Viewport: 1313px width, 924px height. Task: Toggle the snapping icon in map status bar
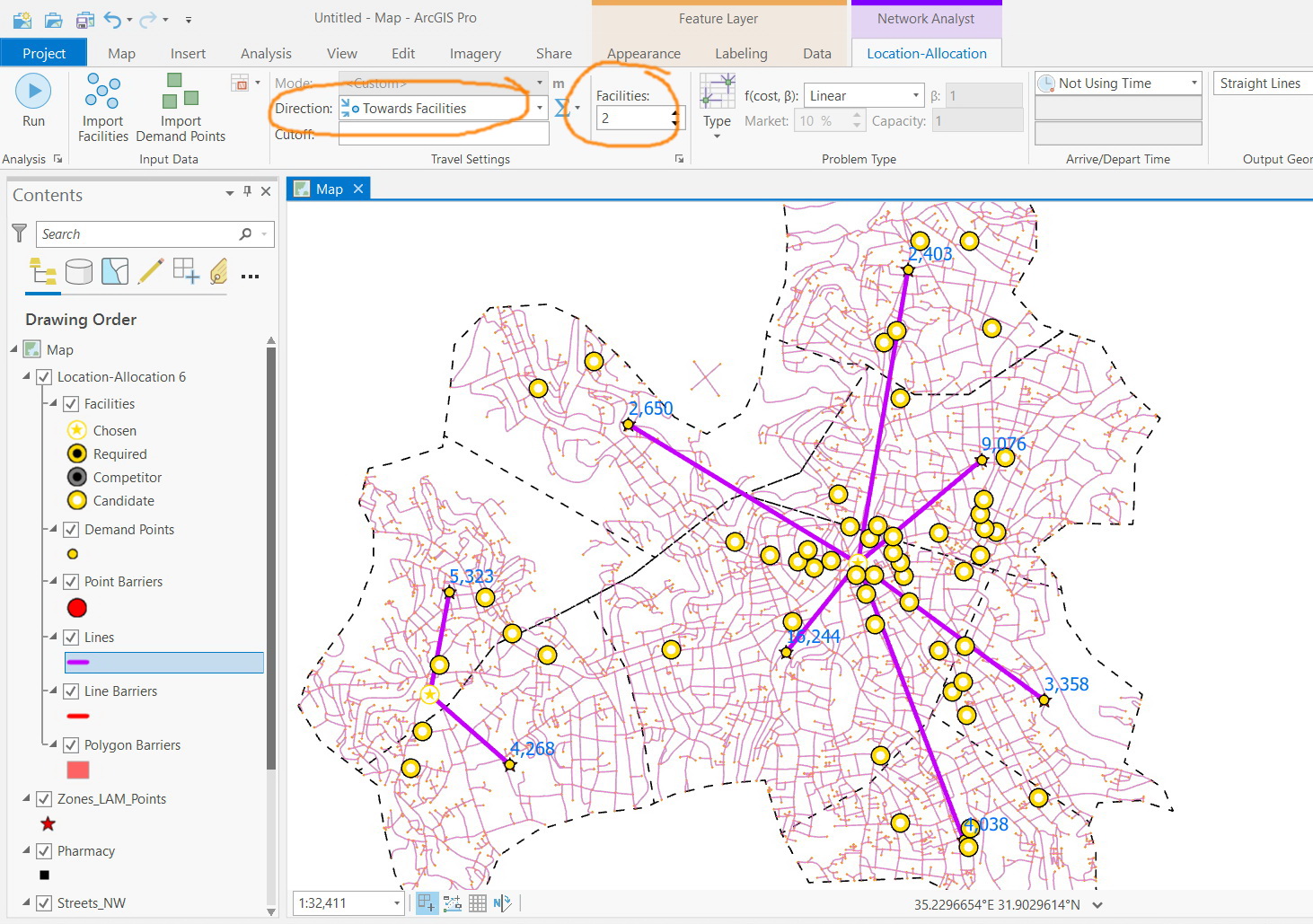[427, 903]
